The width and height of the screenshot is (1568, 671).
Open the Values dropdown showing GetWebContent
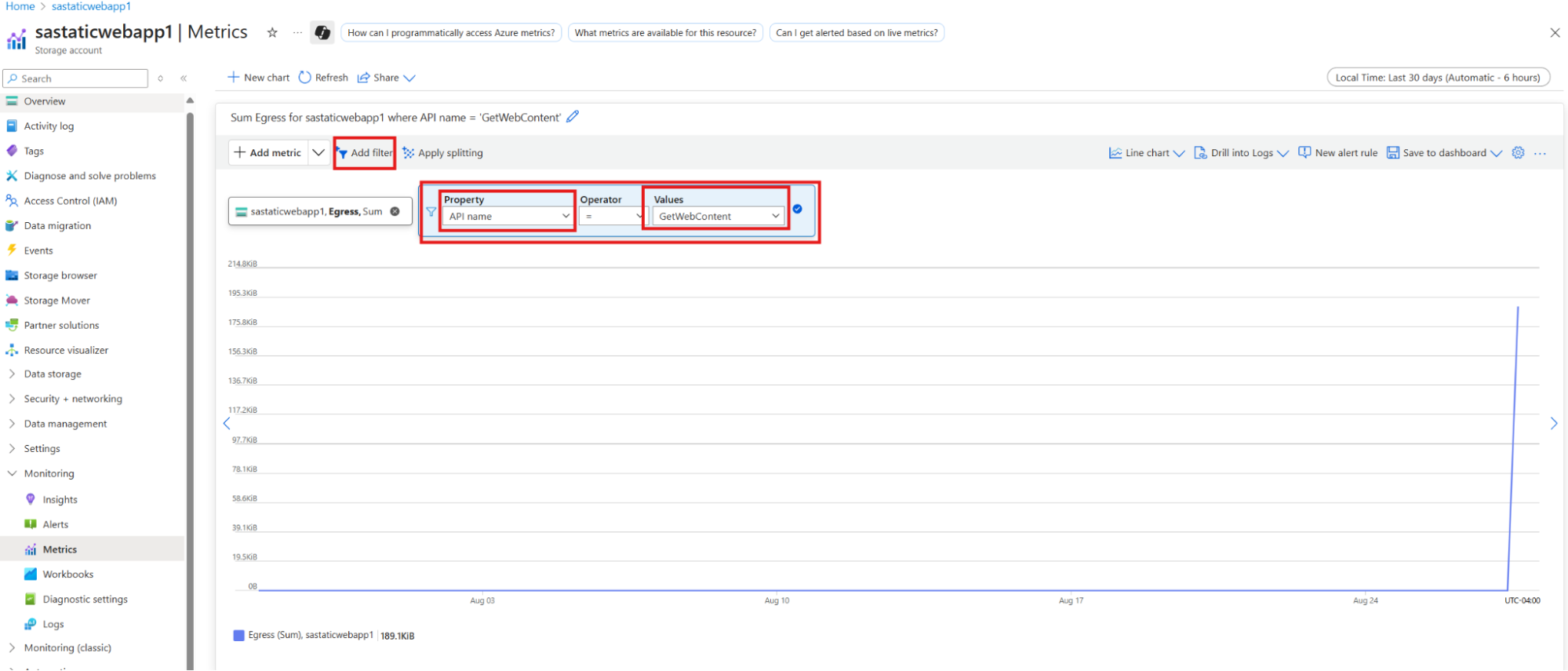pyautogui.click(x=719, y=217)
